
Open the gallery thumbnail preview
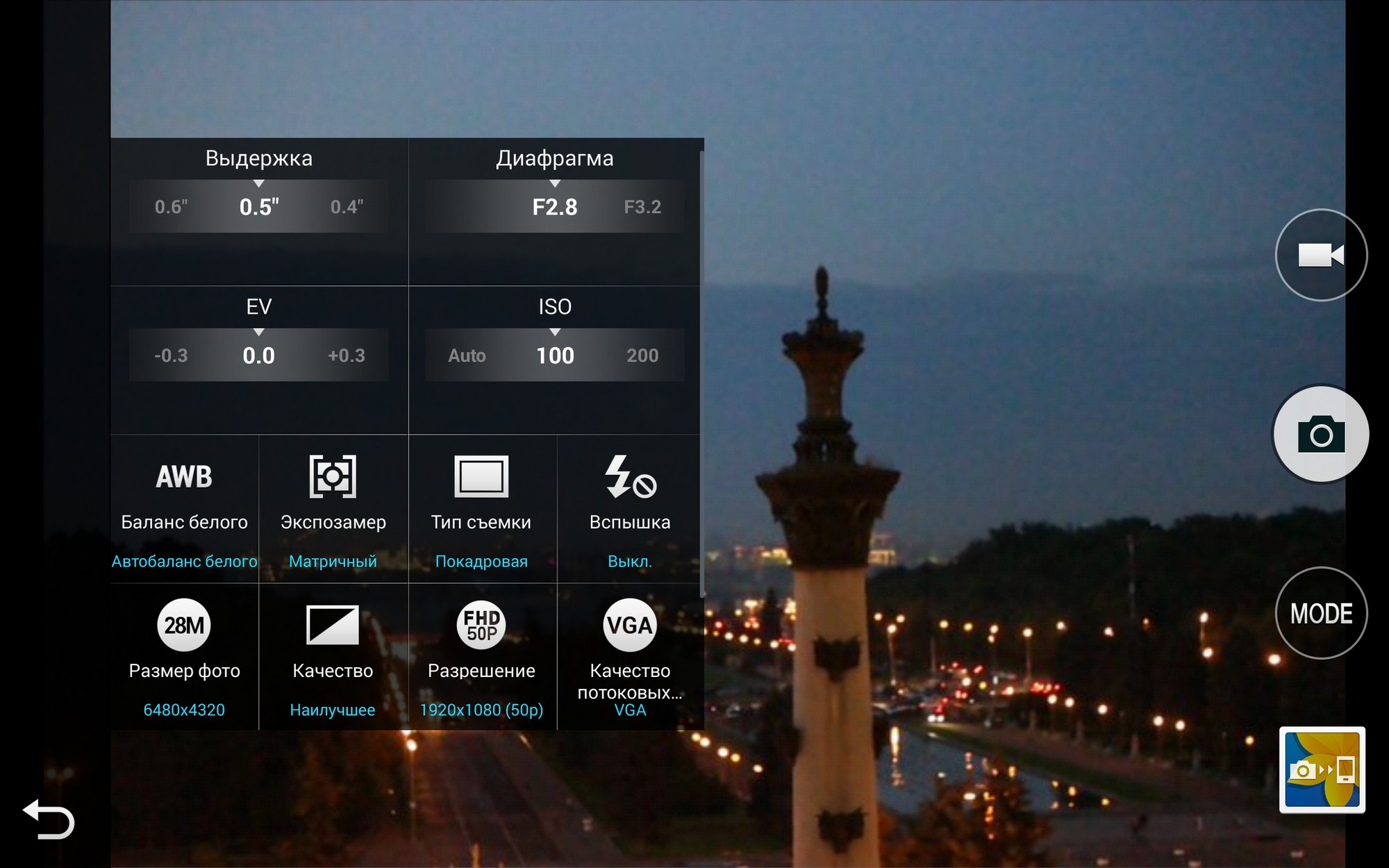(1322, 769)
